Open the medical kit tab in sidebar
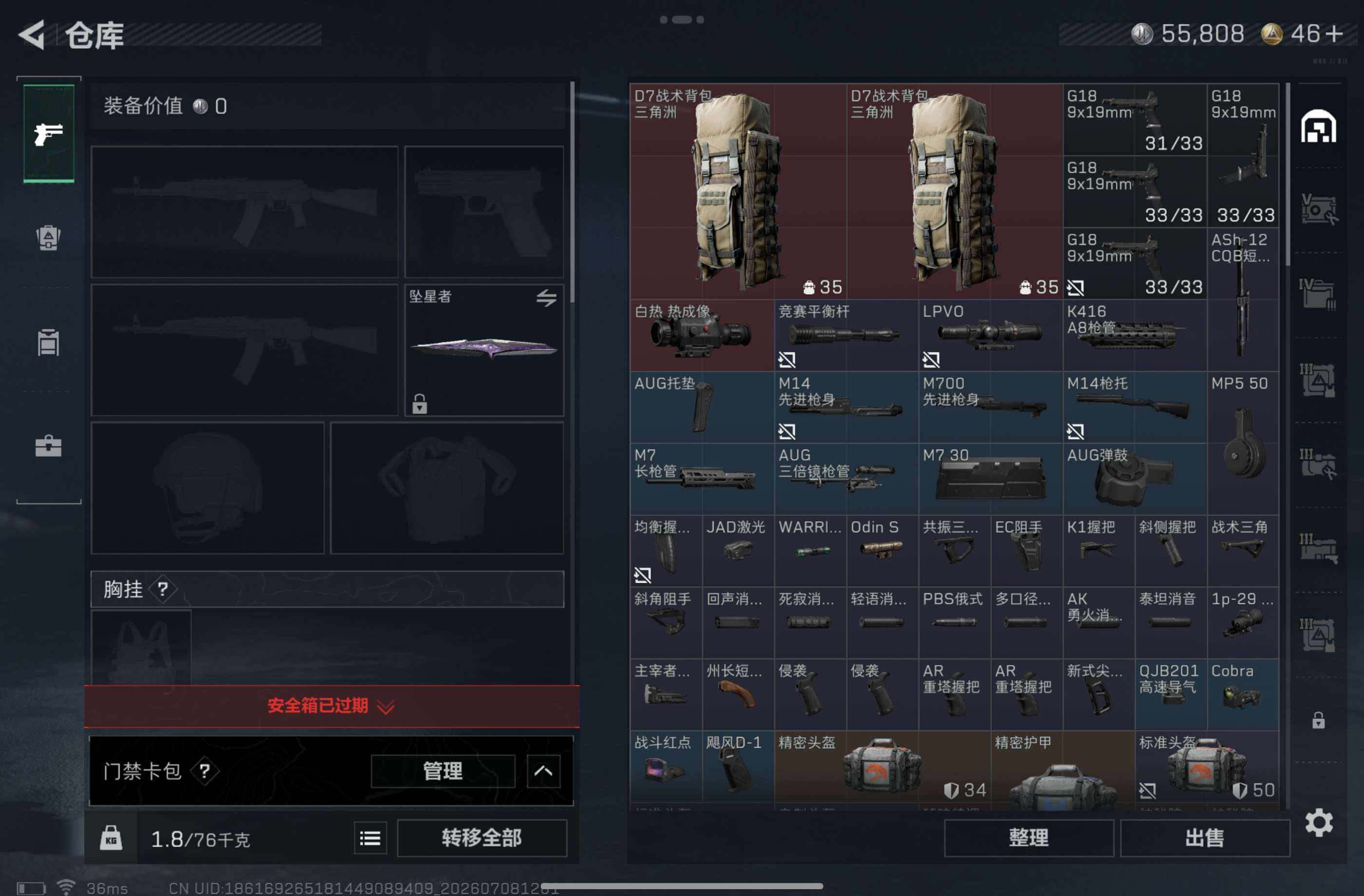The width and height of the screenshot is (1364, 896). [49, 445]
